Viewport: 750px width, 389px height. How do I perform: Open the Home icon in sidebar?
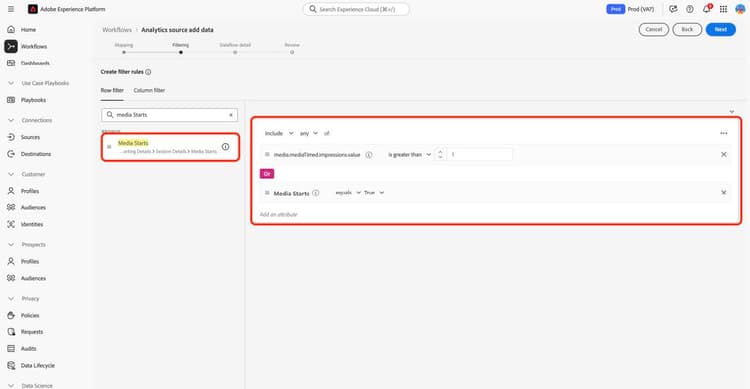click(11, 30)
